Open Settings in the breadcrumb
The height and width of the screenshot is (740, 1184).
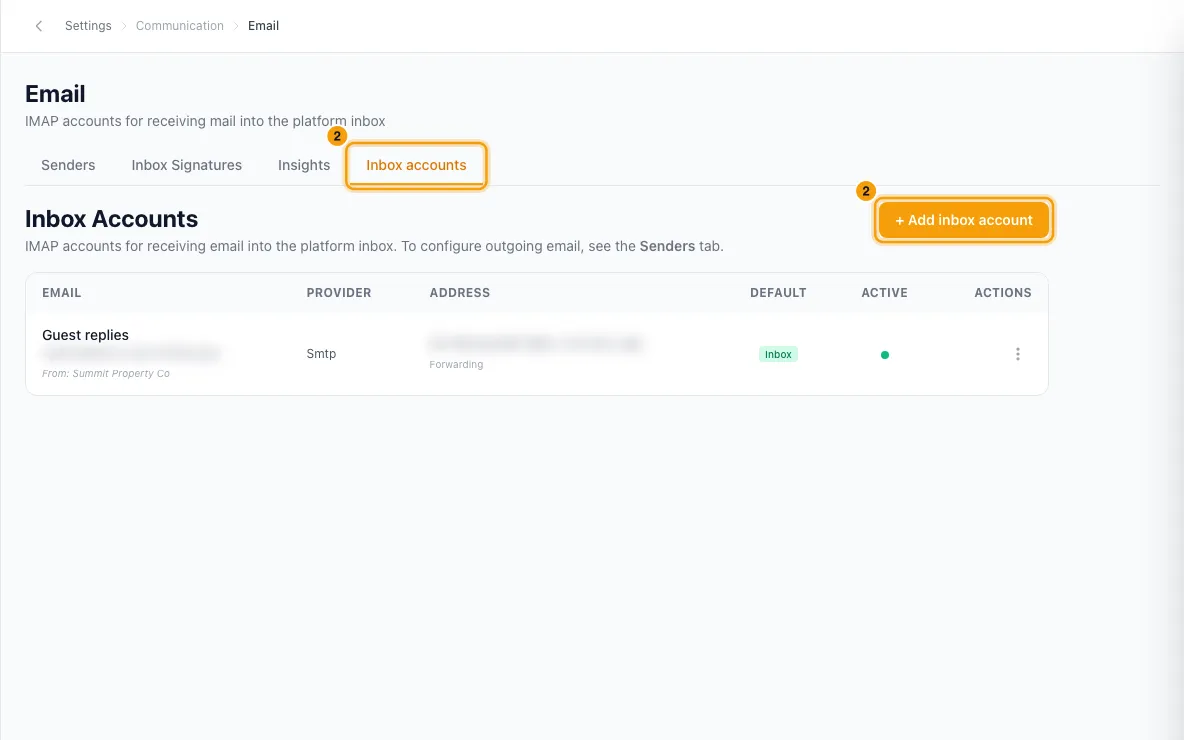[x=88, y=26]
